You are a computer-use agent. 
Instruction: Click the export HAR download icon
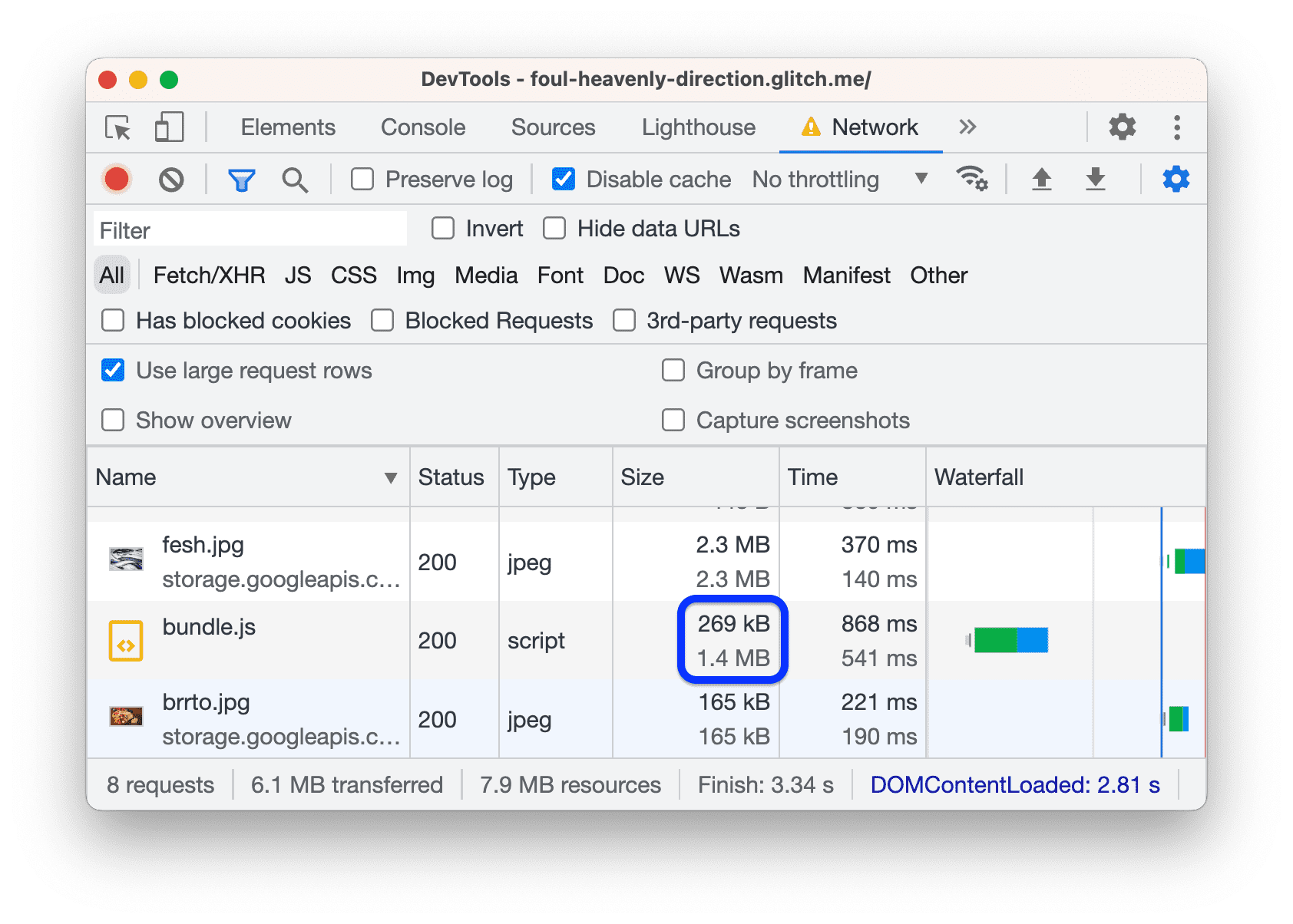[x=1095, y=180]
